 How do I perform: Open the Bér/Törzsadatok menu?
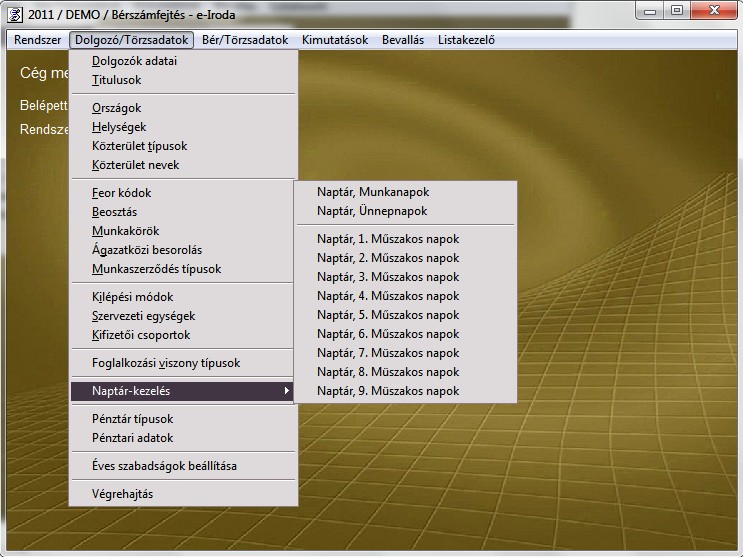click(x=244, y=40)
